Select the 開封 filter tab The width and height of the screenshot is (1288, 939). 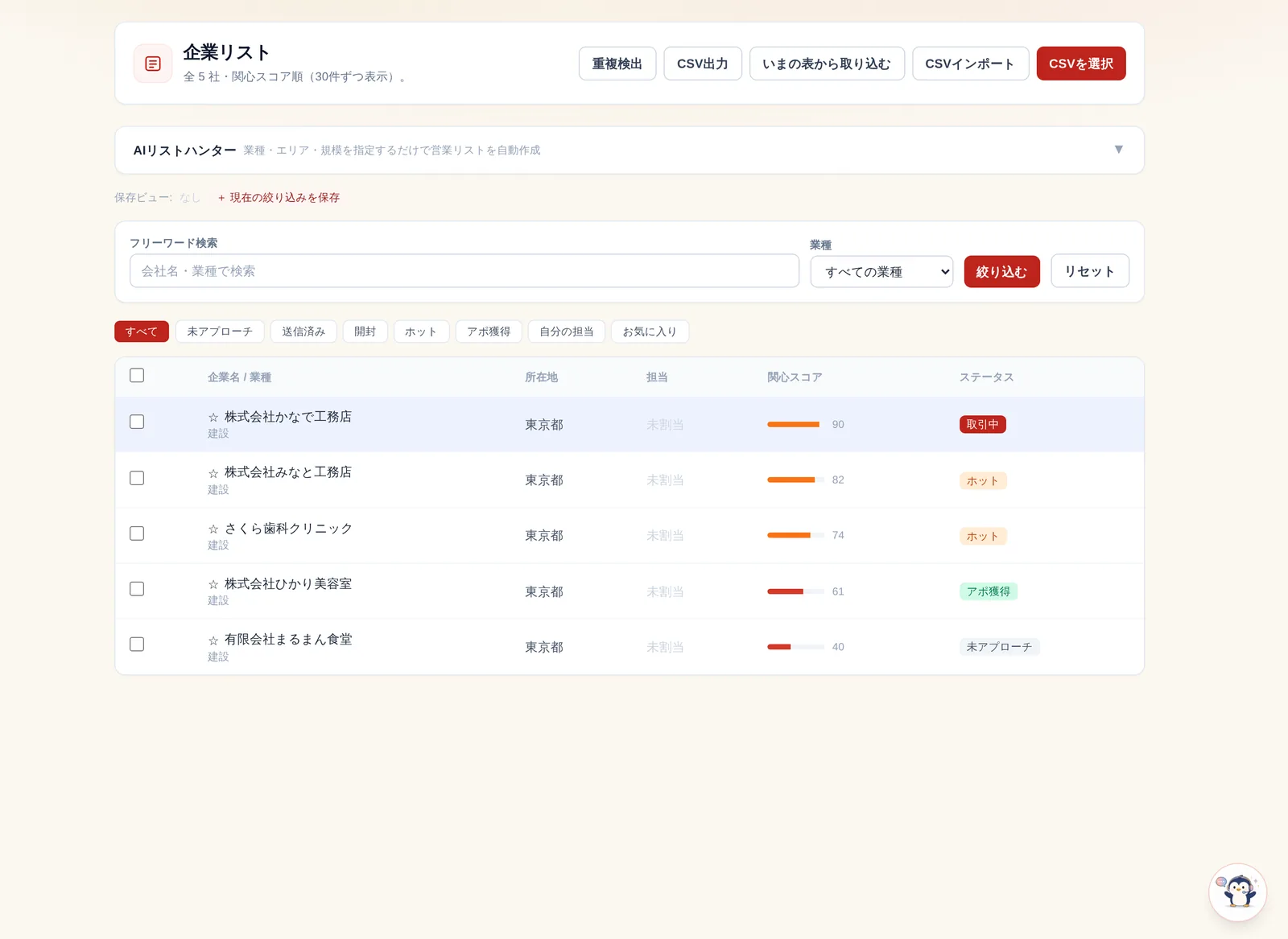(x=365, y=332)
